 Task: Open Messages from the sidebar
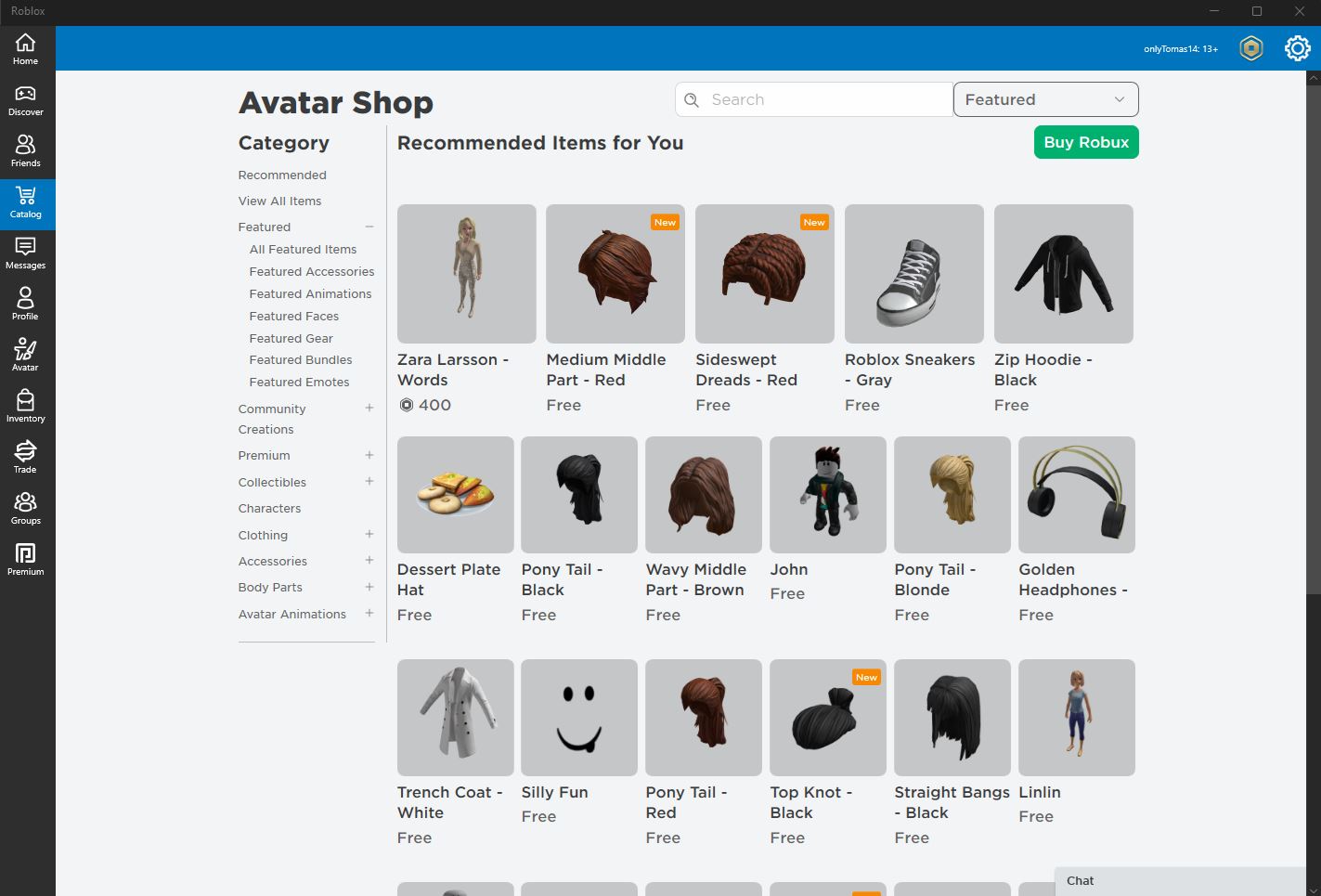pos(25,254)
